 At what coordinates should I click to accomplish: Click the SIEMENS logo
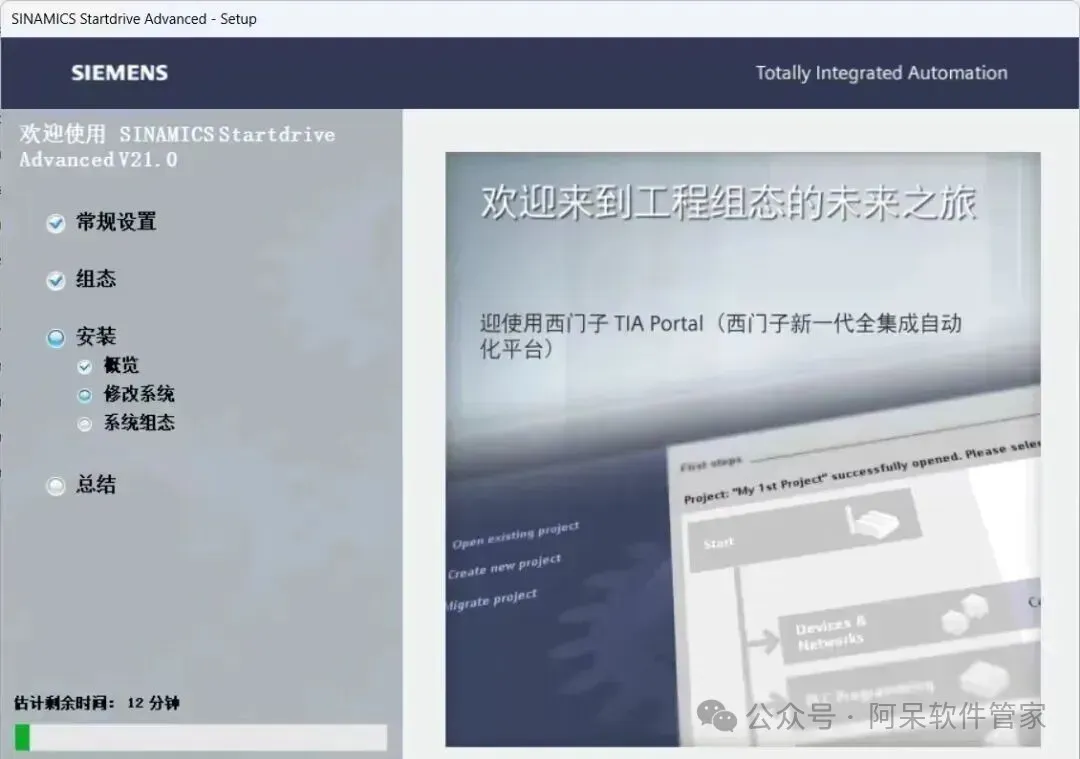tap(119, 73)
